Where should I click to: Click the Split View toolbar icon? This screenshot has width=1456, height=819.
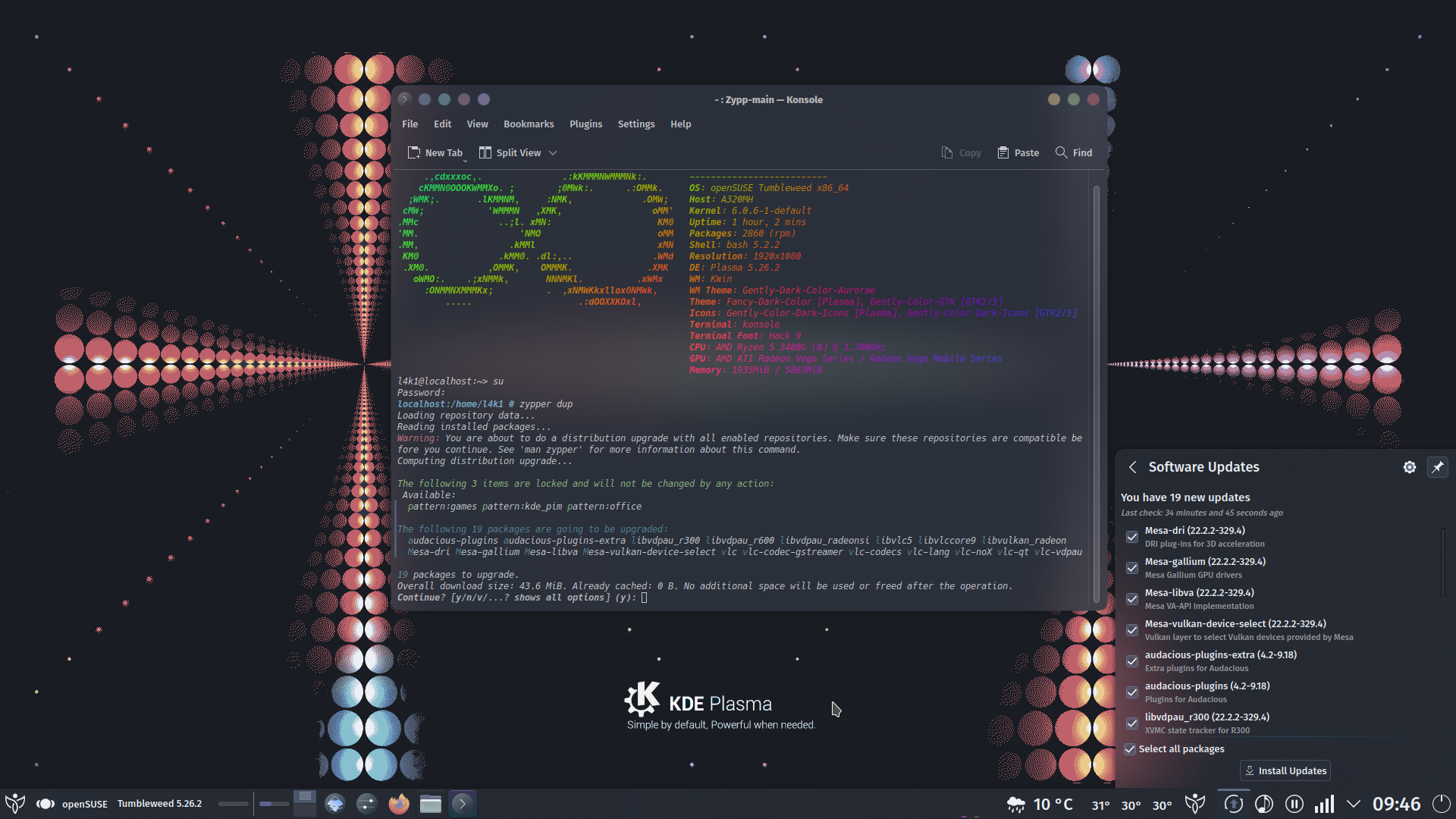485,152
